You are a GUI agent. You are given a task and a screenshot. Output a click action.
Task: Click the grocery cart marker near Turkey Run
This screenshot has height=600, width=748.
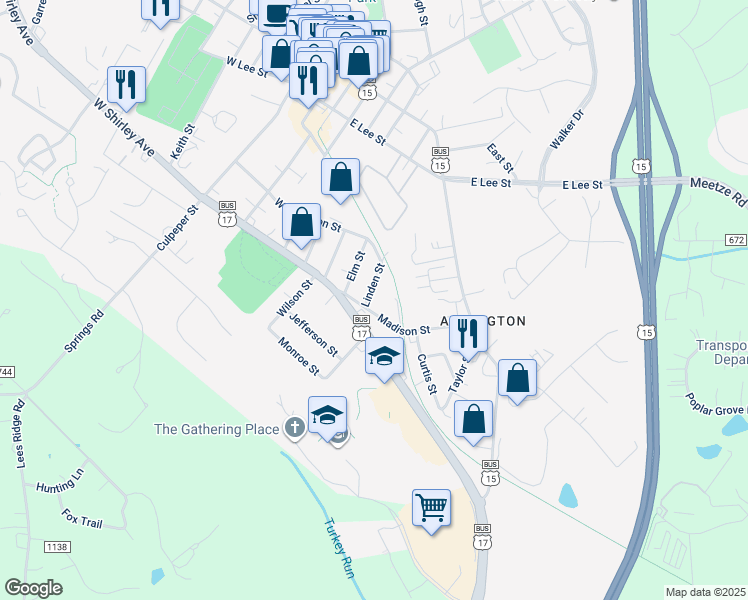[x=431, y=510]
